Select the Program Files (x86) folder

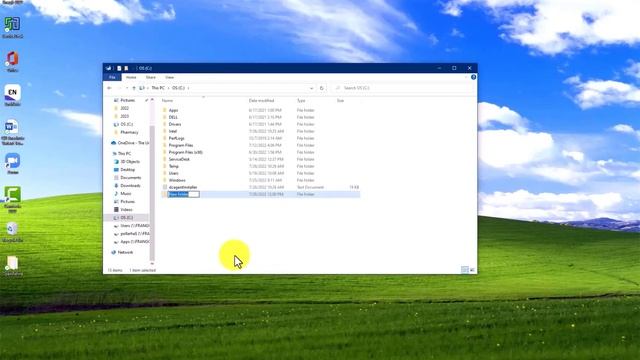pos(185,152)
